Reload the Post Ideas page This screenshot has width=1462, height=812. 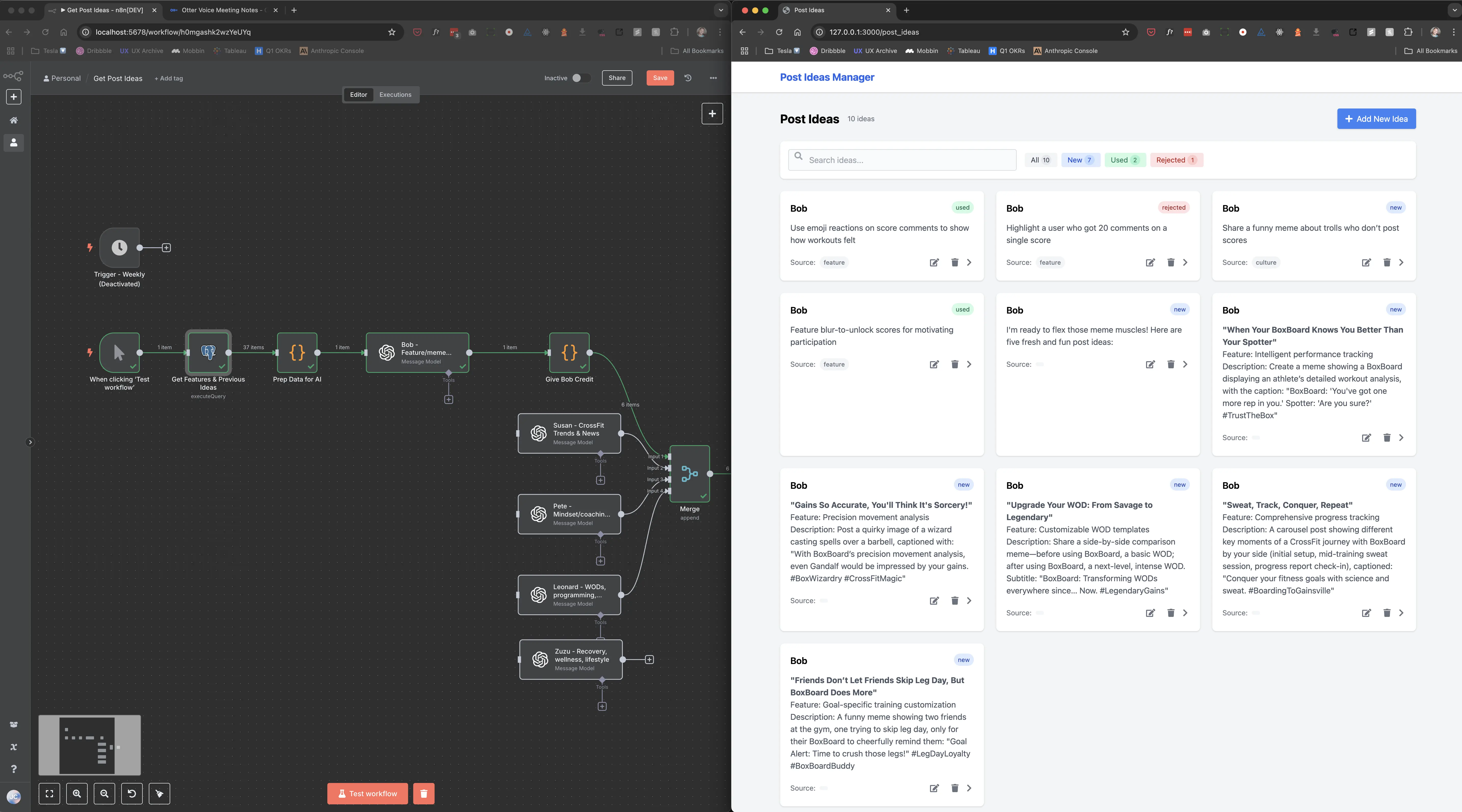point(779,32)
